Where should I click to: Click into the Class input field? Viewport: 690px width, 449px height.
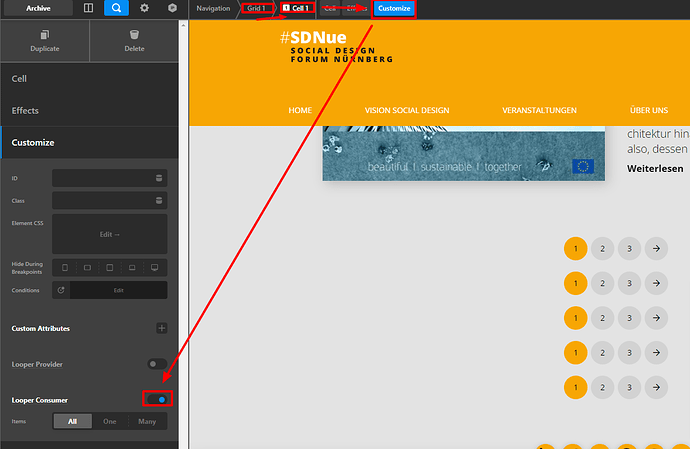point(103,200)
